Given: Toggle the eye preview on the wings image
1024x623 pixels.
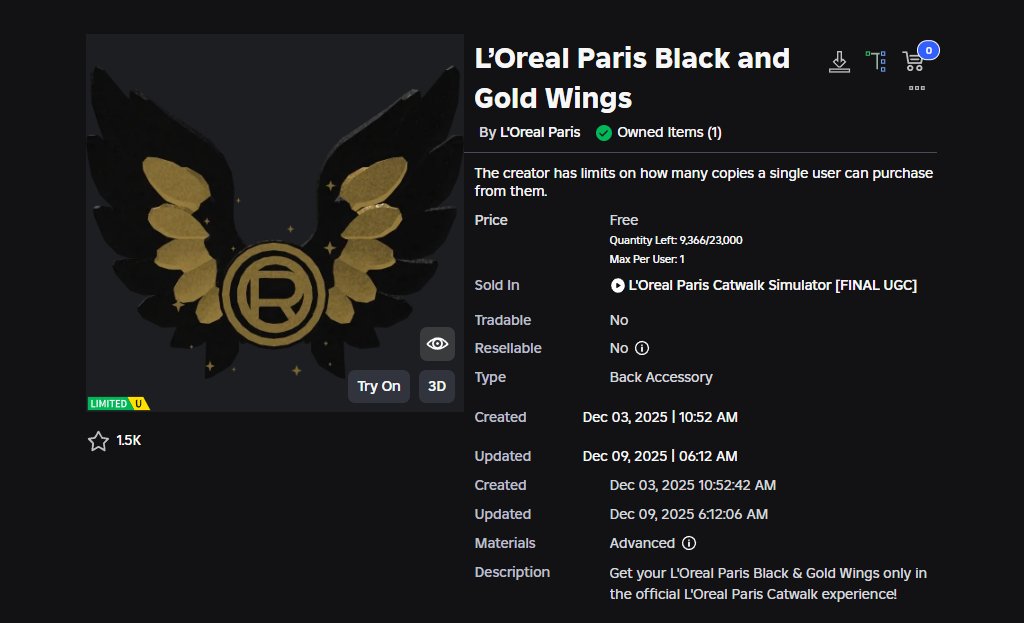Looking at the screenshot, I should pyautogui.click(x=437, y=343).
